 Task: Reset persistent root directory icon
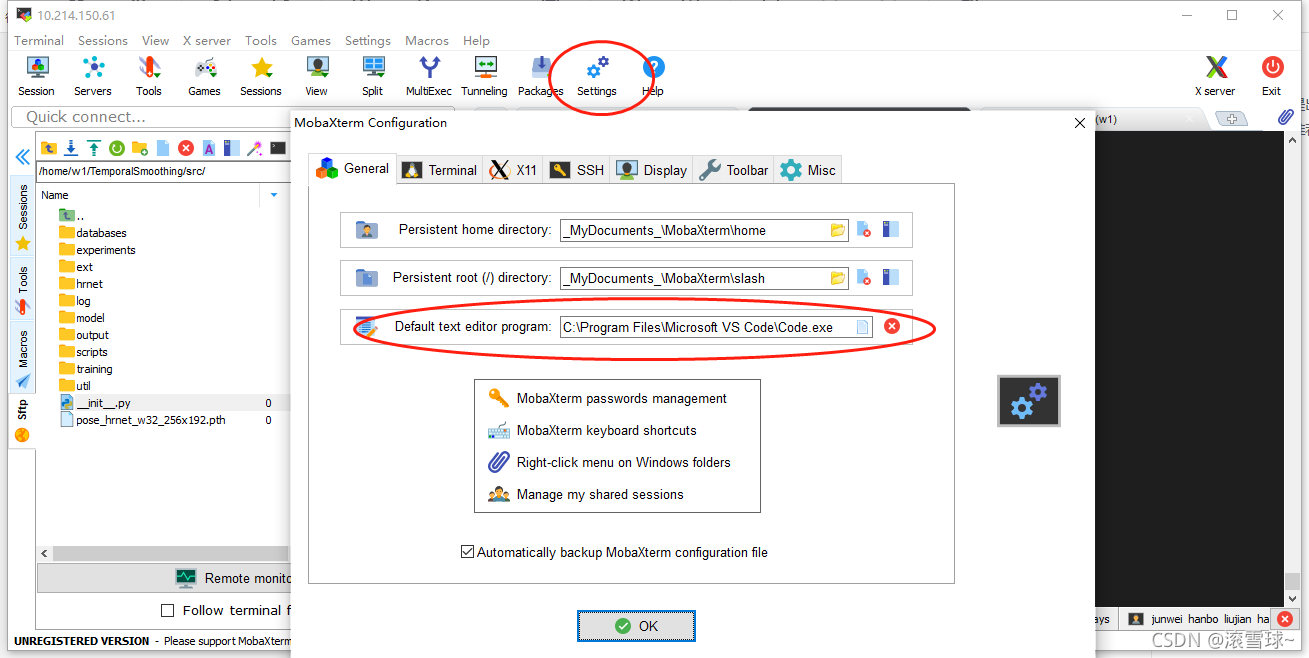865,278
